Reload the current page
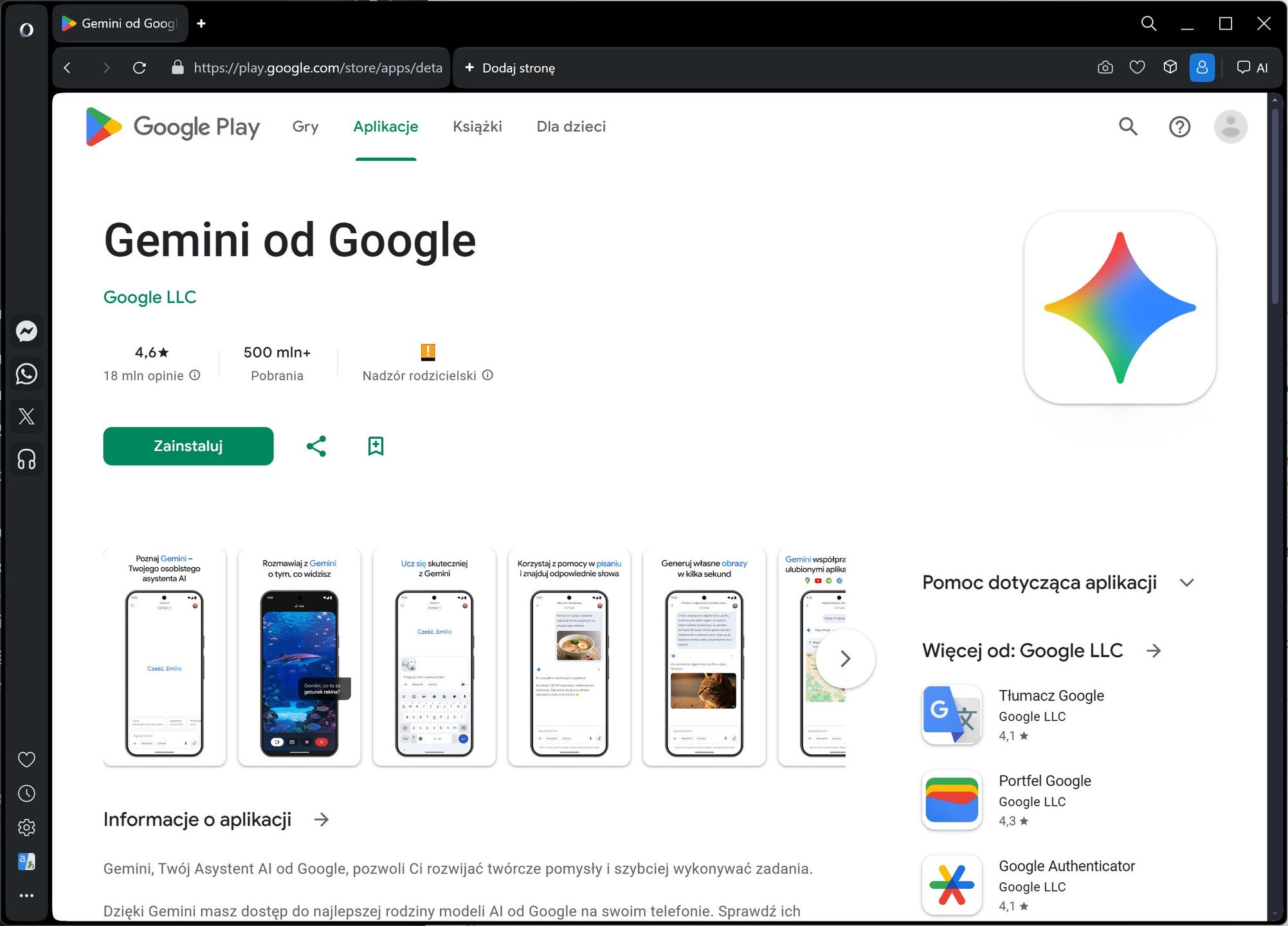This screenshot has height=926, width=1288. [x=140, y=68]
